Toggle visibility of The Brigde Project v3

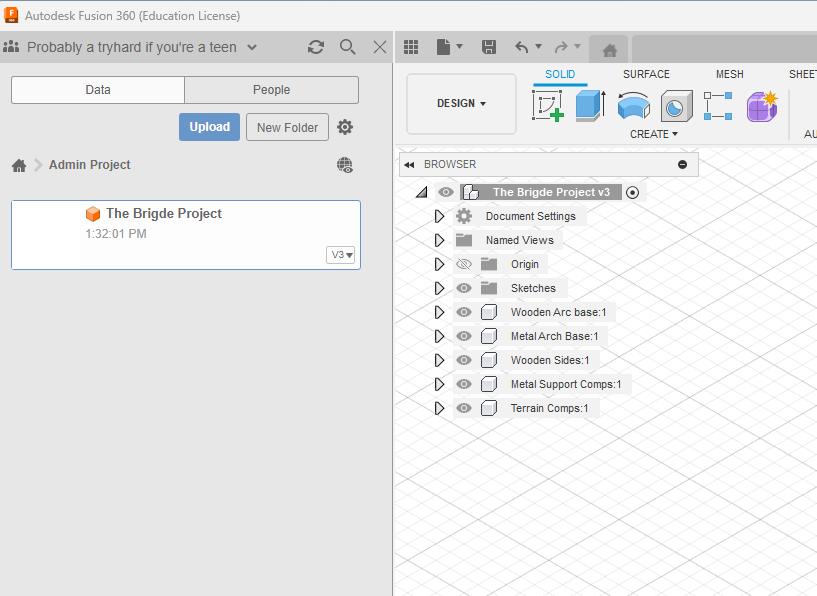445,192
